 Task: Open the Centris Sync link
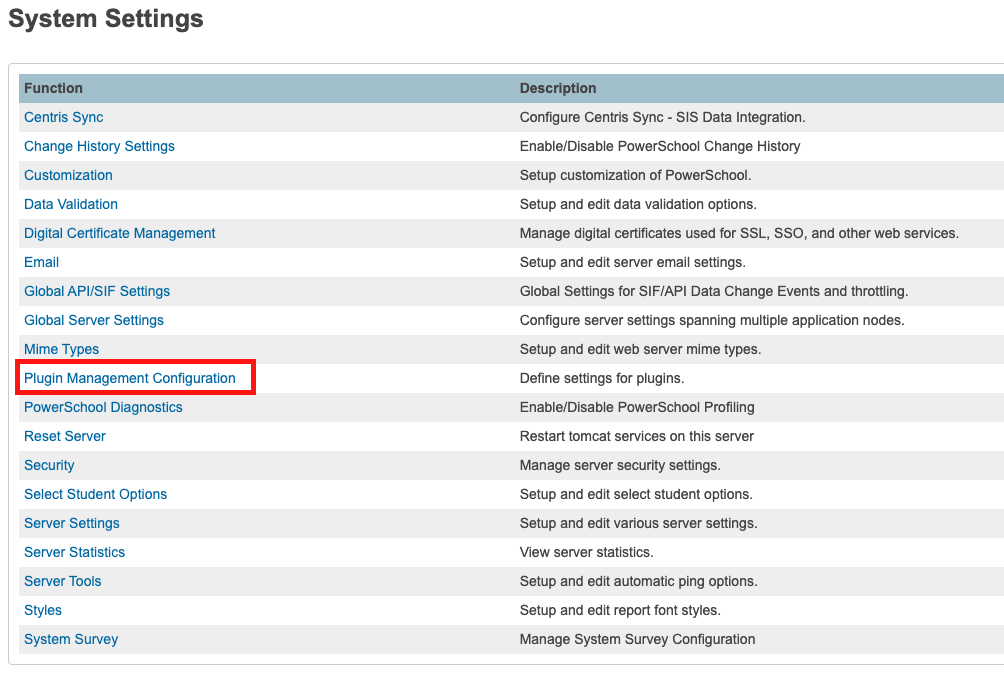(x=63, y=117)
